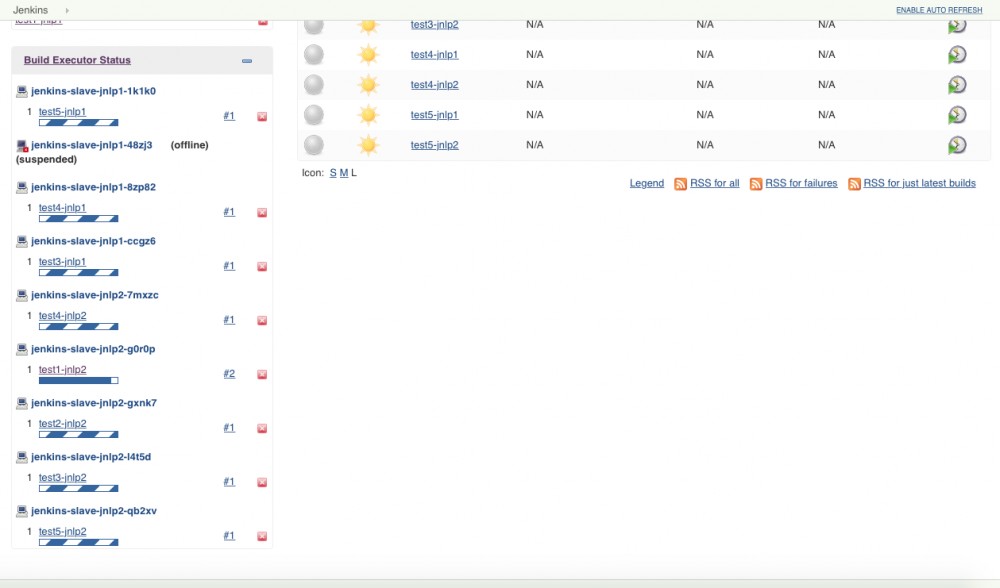The width and height of the screenshot is (1000, 588).
Task: Stop the test4-jnlp2 executor build
Action: coord(262,320)
